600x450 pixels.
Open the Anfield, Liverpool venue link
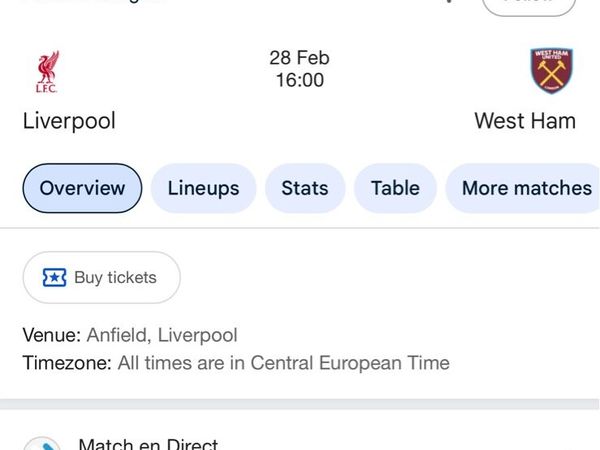pos(162,335)
